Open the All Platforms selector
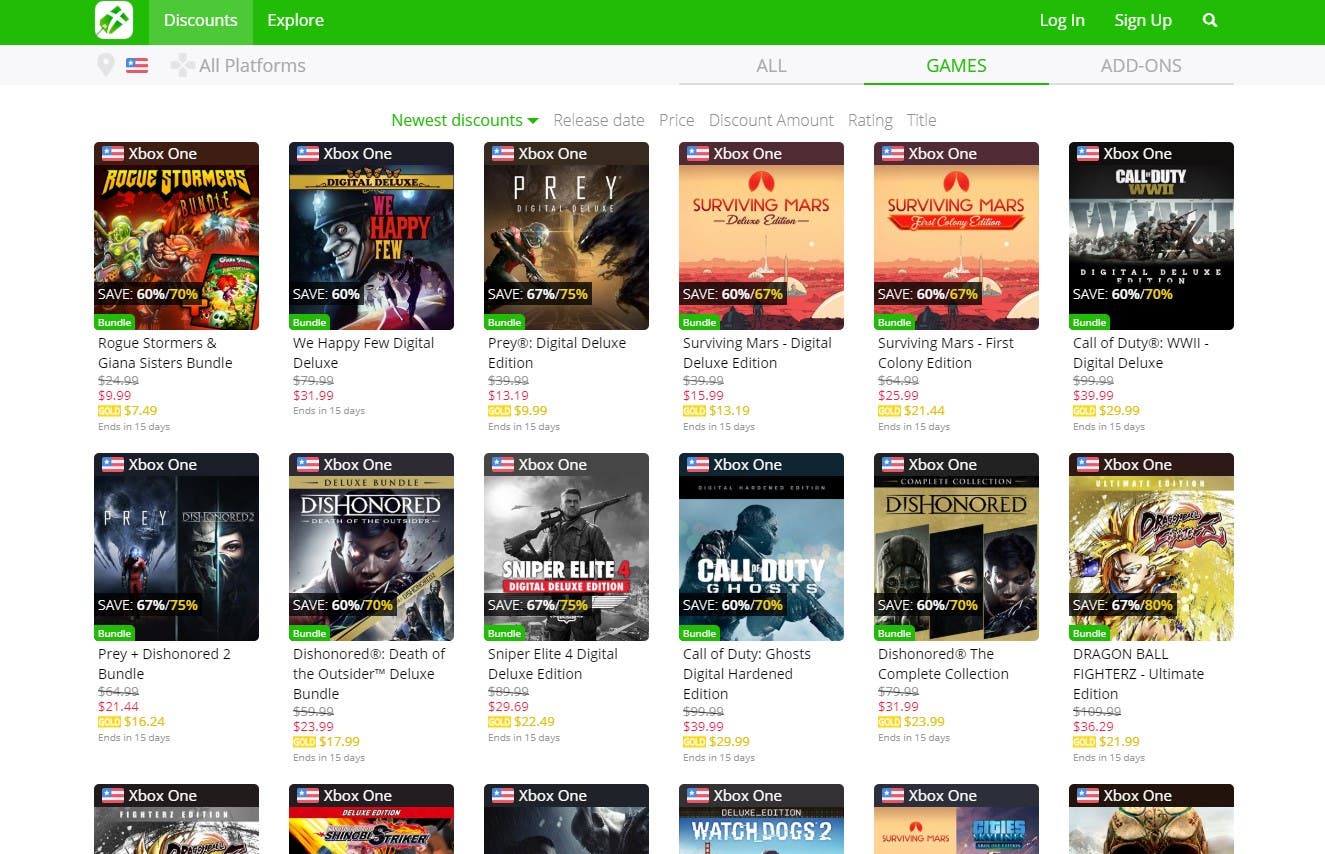 pyautogui.click(x=239, y=66)
